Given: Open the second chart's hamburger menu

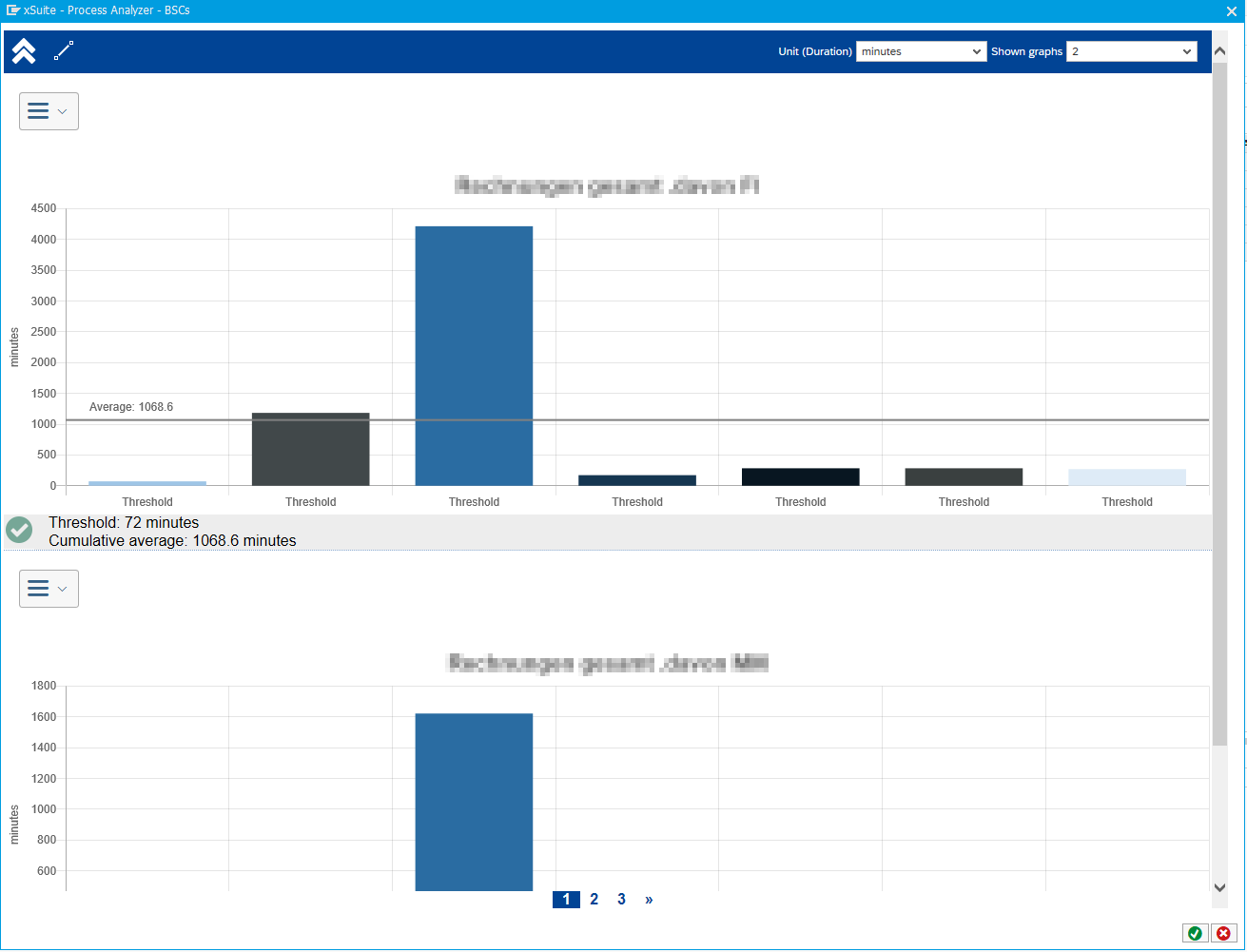Looking at the screenshot, I should [x=49, y=589].
